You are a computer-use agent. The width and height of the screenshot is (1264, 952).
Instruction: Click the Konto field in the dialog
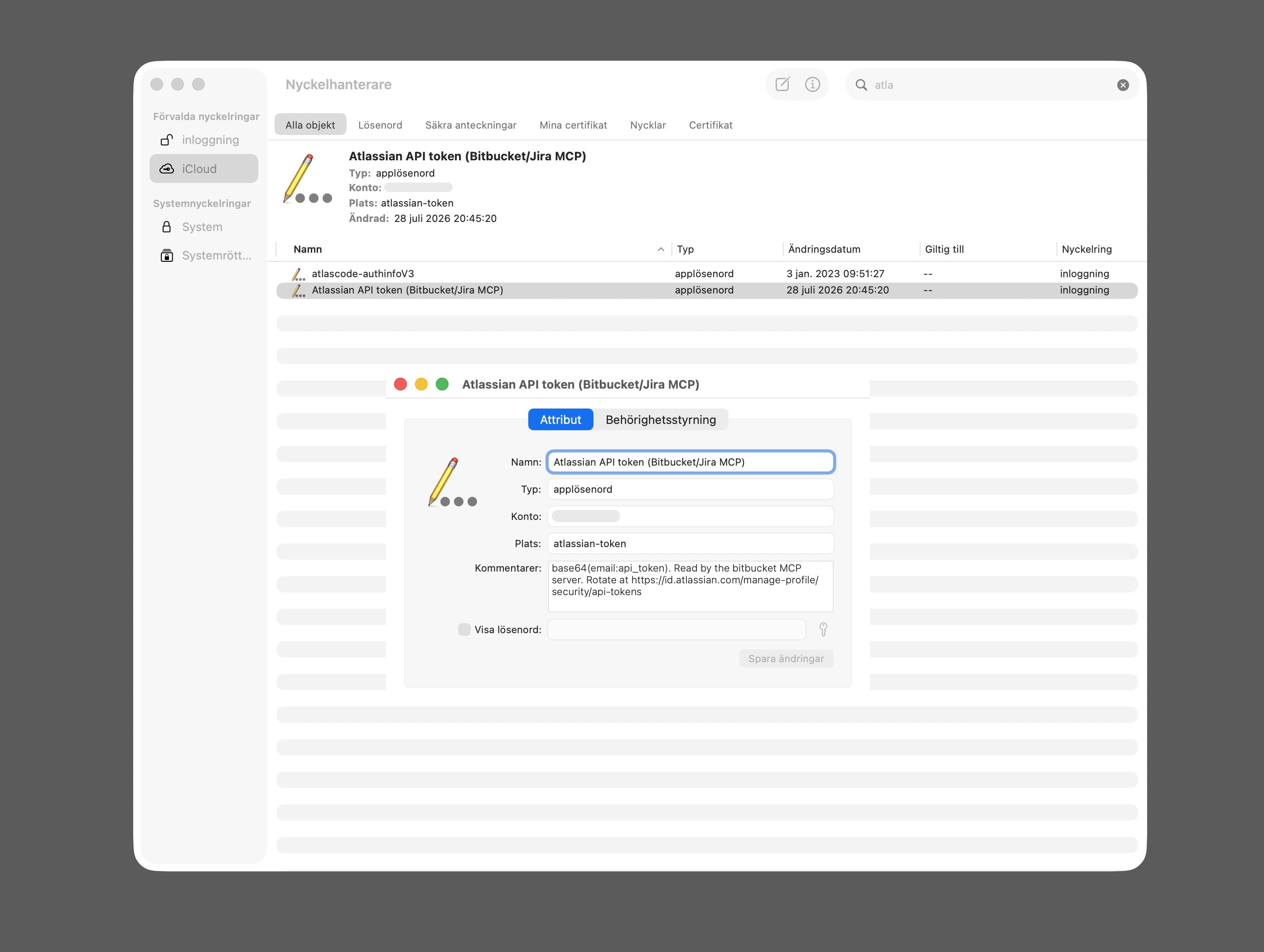[x=691, y=516]
